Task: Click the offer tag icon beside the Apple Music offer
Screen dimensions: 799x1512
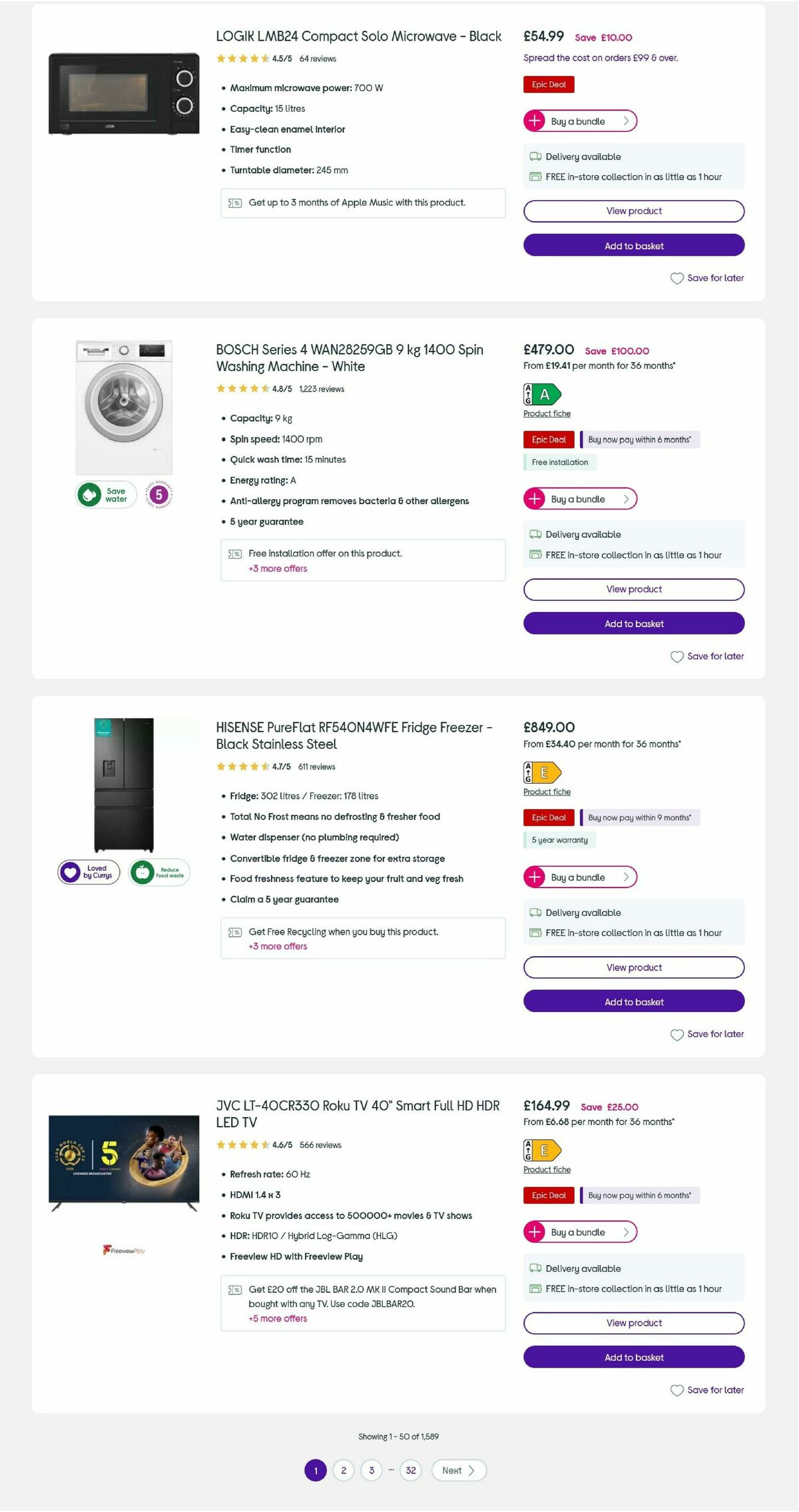Action: click(235, 202)
